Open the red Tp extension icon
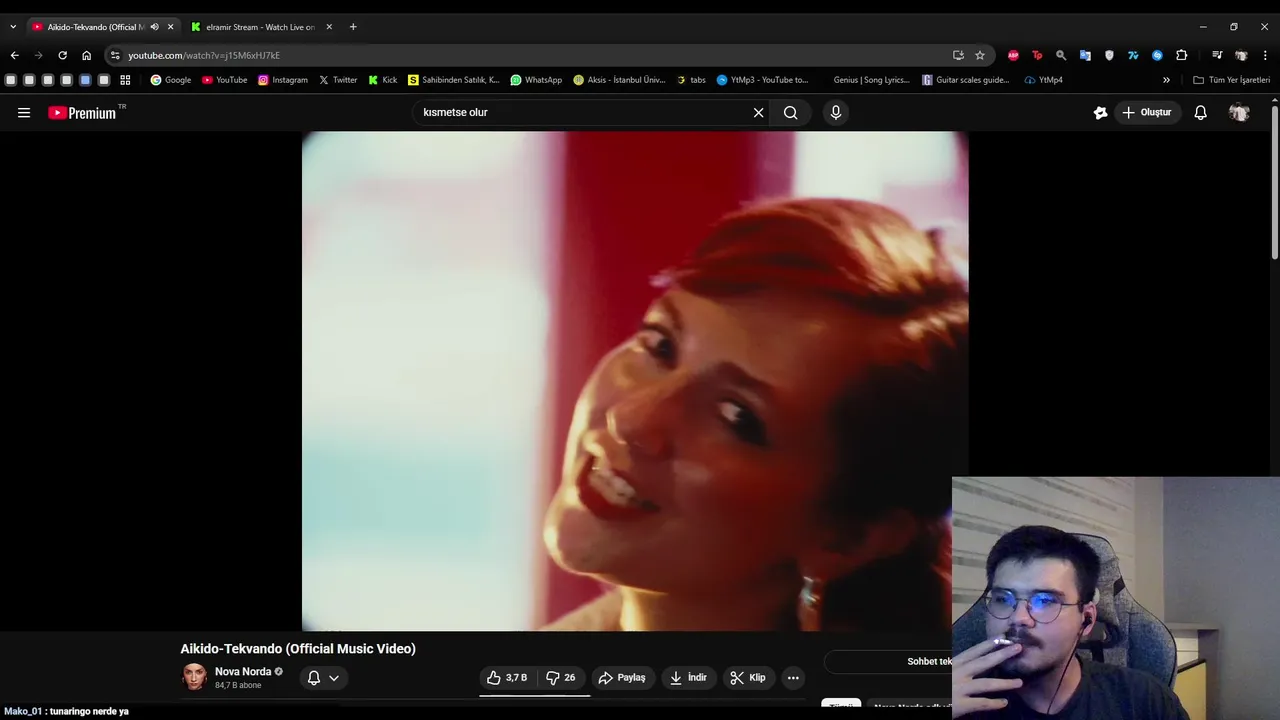The image size is (1280, 720). point(1037,55)
